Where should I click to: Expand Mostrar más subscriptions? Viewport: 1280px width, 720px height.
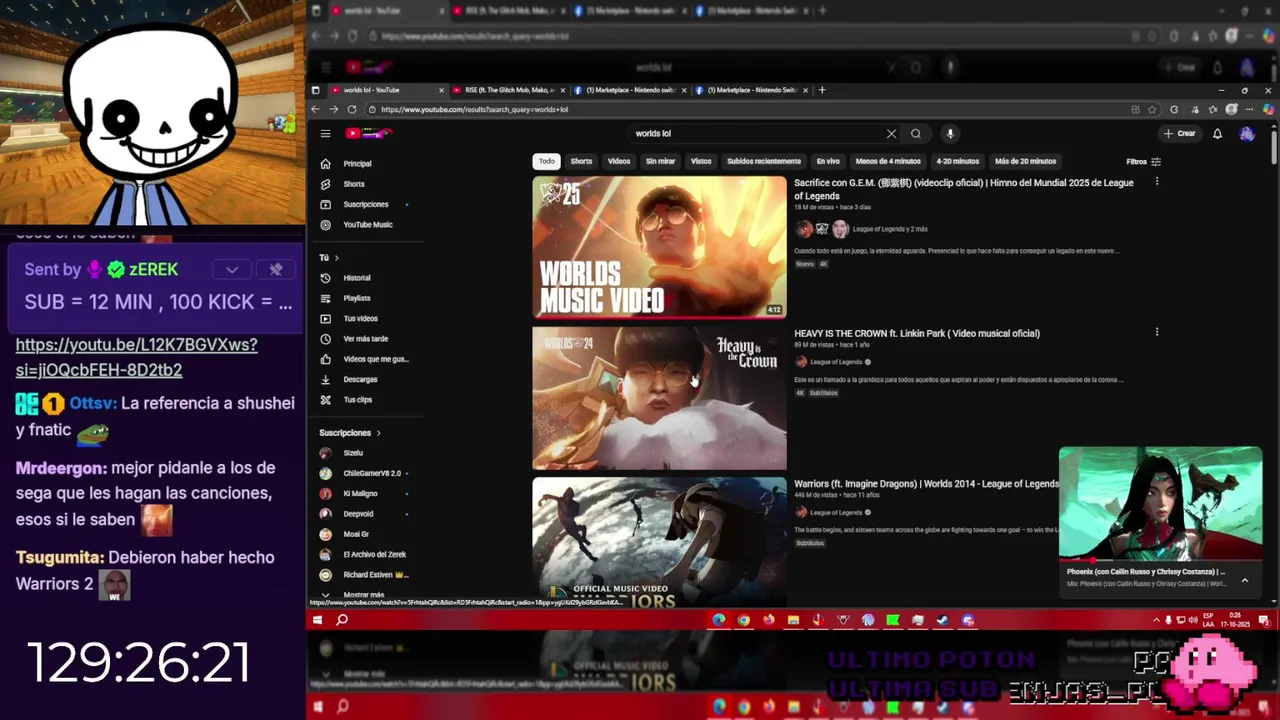[x=355, y=595]
